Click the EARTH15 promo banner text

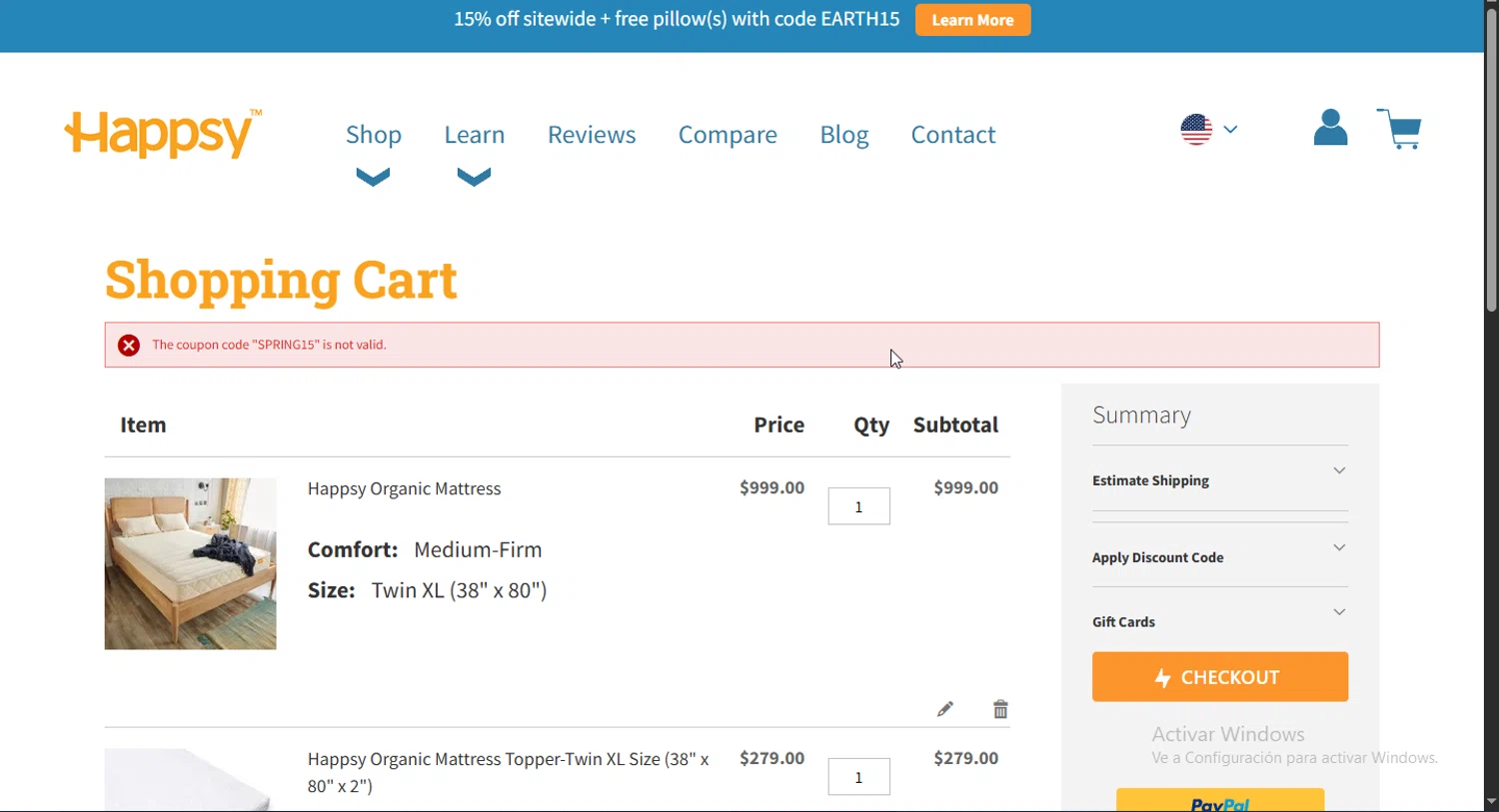(677, 19)
